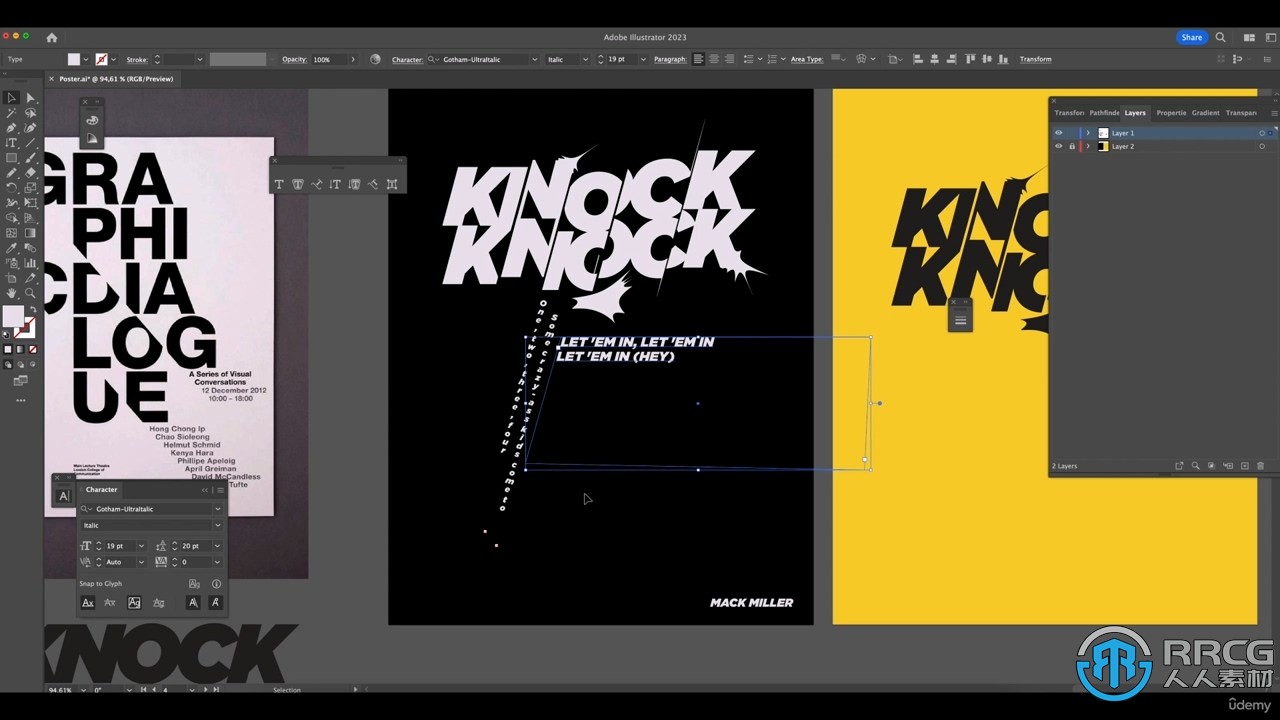Pick the Line Segment tool
The width and height of the screenshot is (1280, 720).
(30, 143)
